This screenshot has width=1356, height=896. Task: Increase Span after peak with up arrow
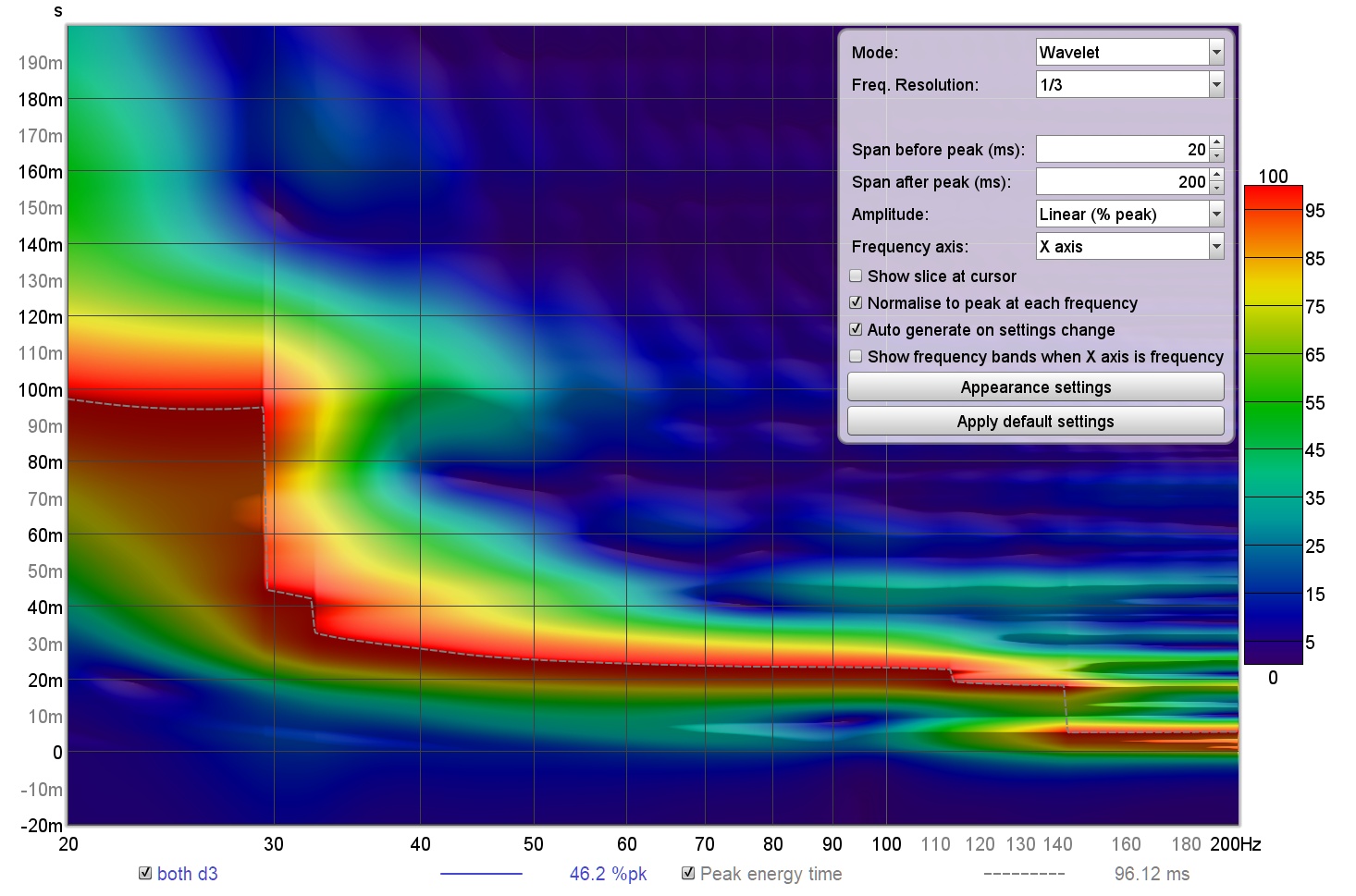pyautogui.click(x=1216, y=175)
